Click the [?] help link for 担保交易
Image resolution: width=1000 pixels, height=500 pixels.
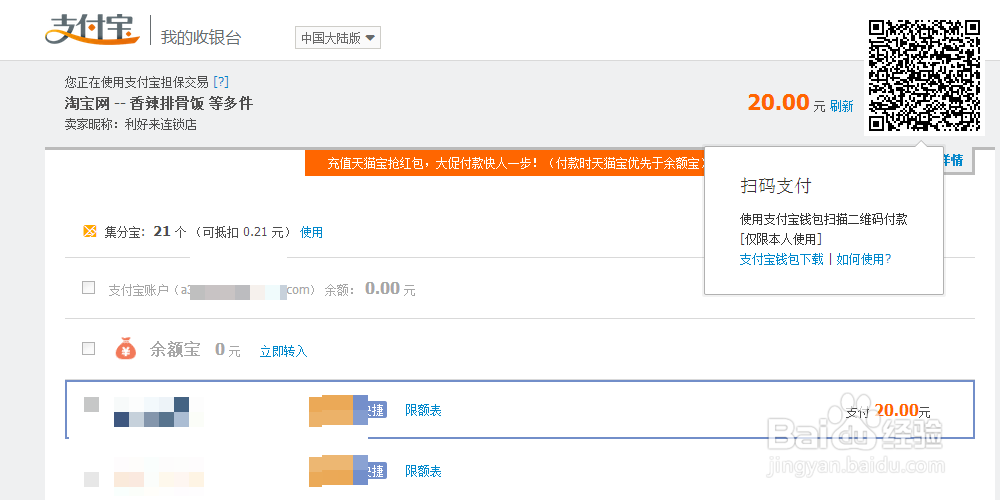coord(221,82)
